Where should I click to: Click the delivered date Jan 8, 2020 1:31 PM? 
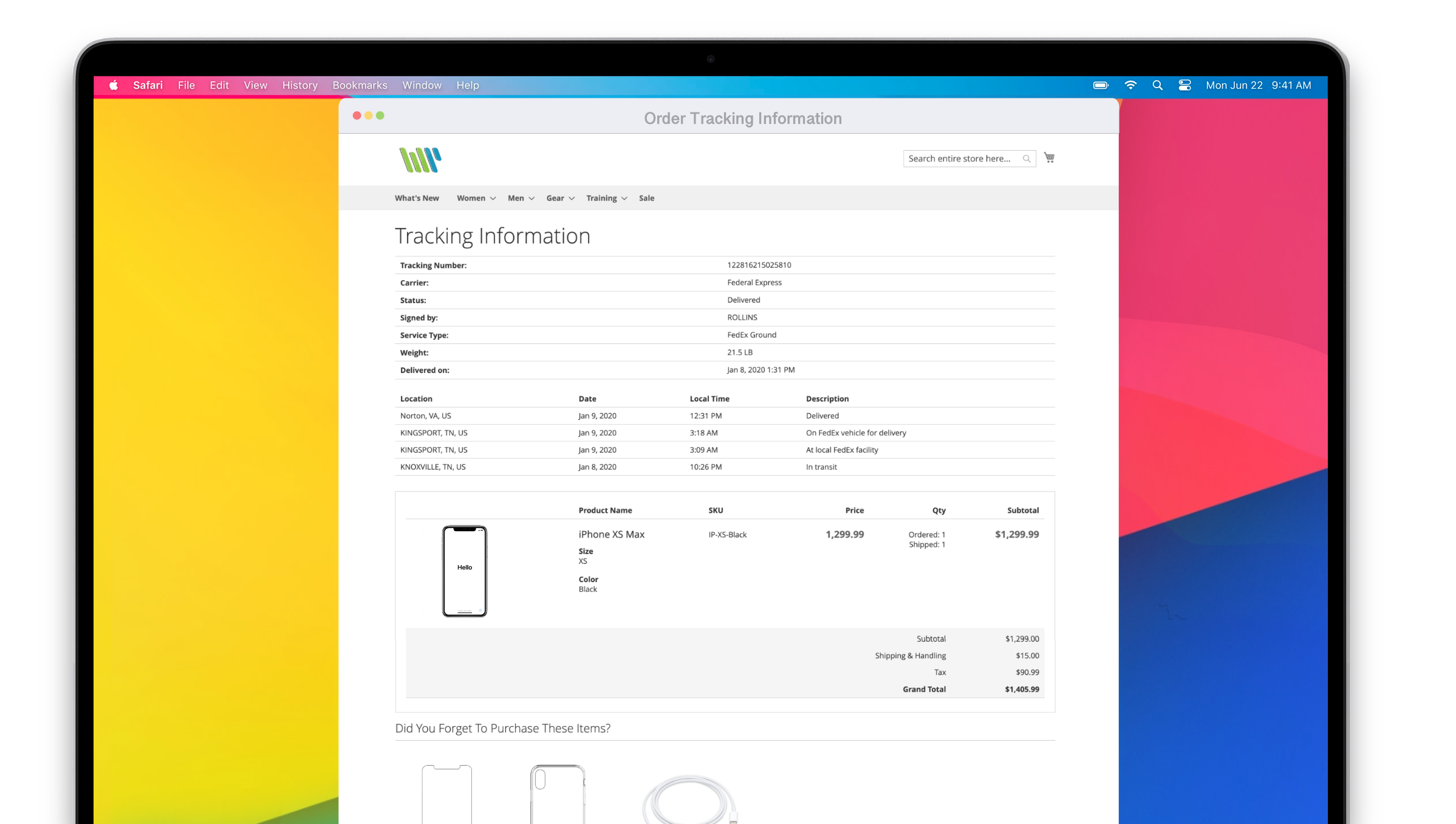(x=761, y=370)
